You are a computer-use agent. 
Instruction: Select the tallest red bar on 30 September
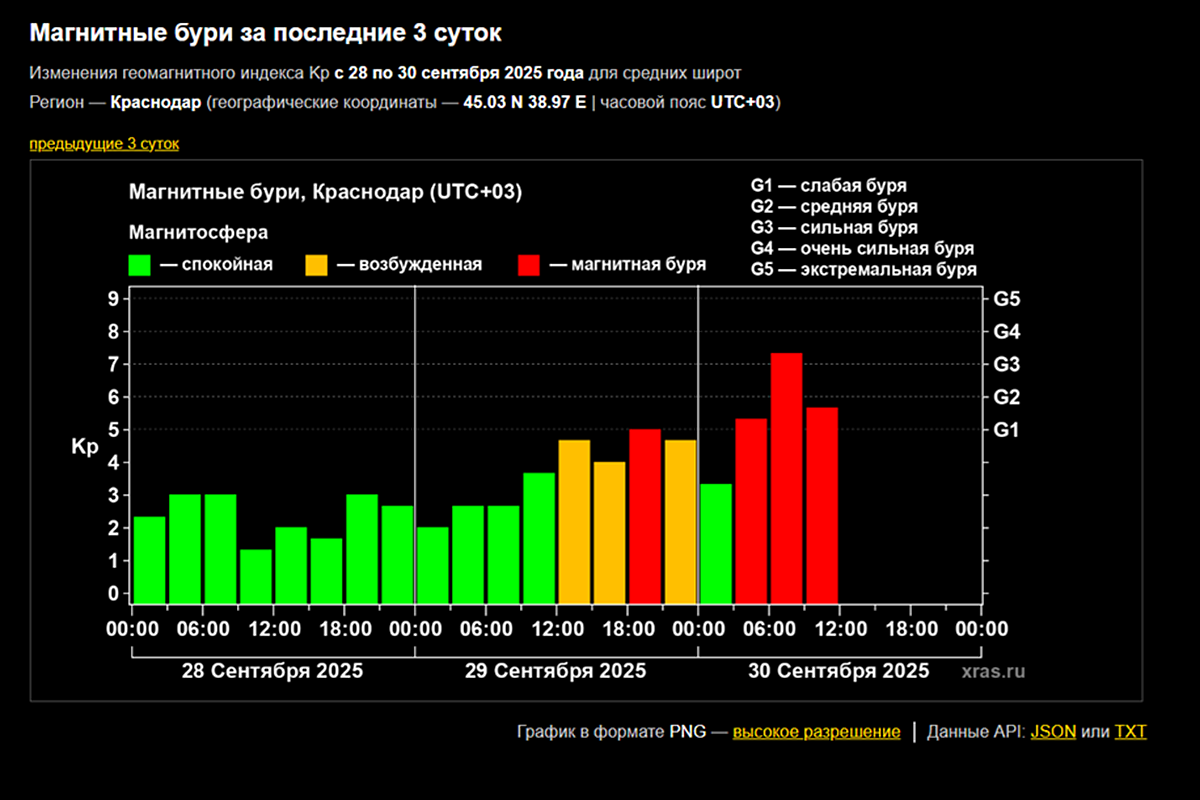786,478
